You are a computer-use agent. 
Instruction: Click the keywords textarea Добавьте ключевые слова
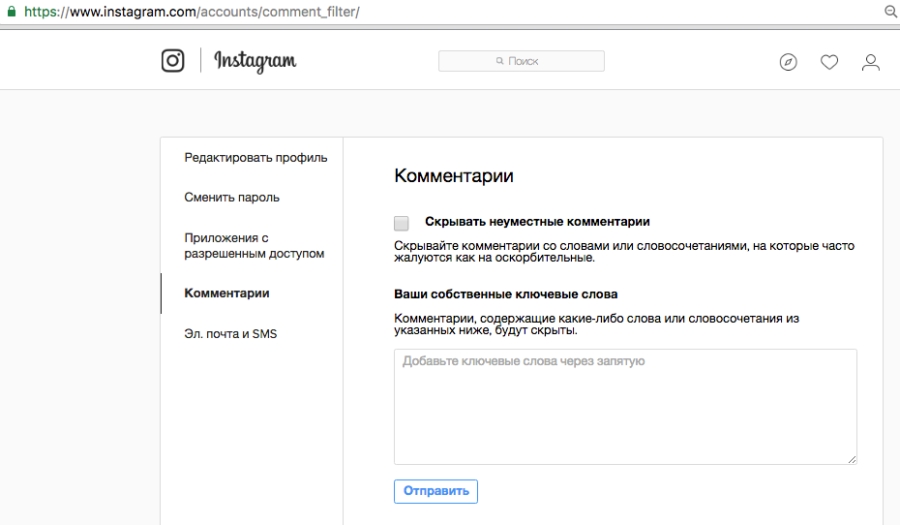pyautogui.click(x=625, y=407)
